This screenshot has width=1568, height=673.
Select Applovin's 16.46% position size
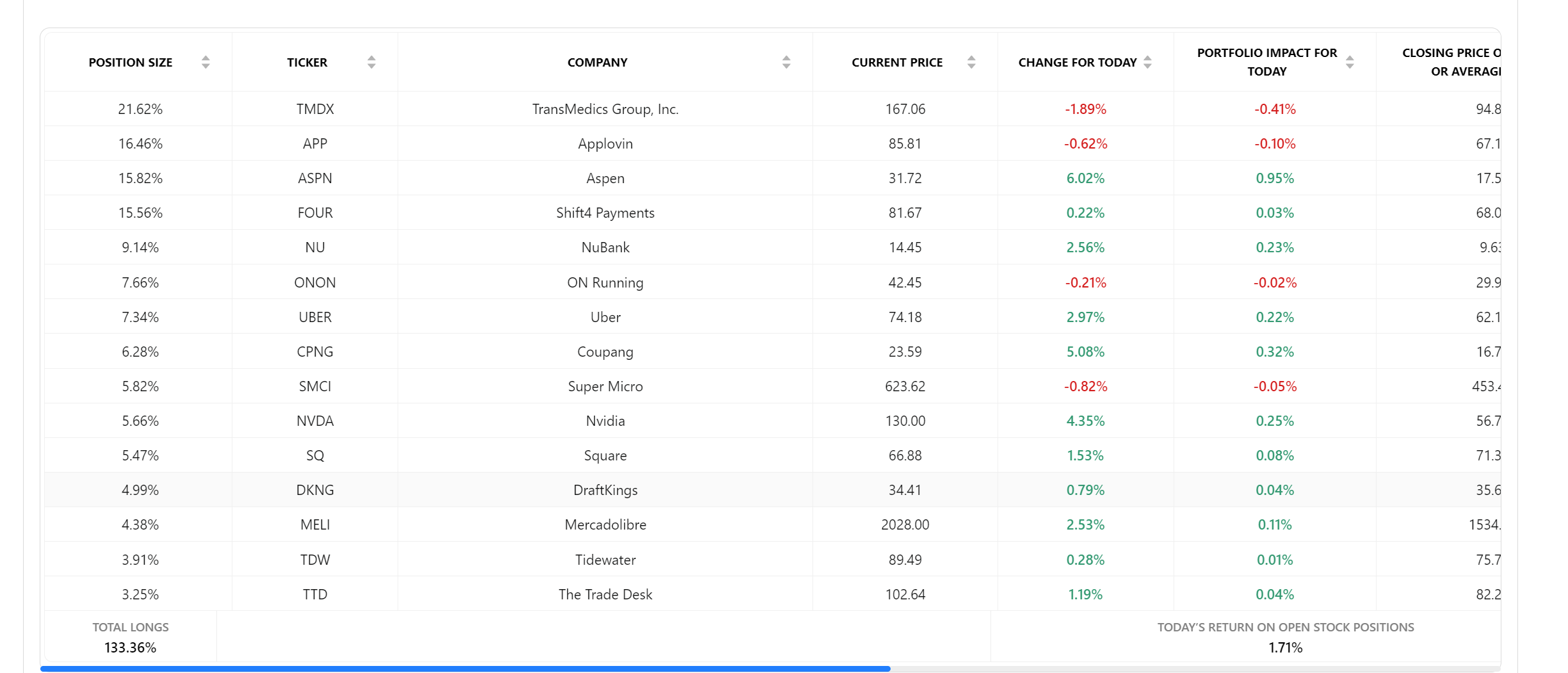tap(140, 144)
